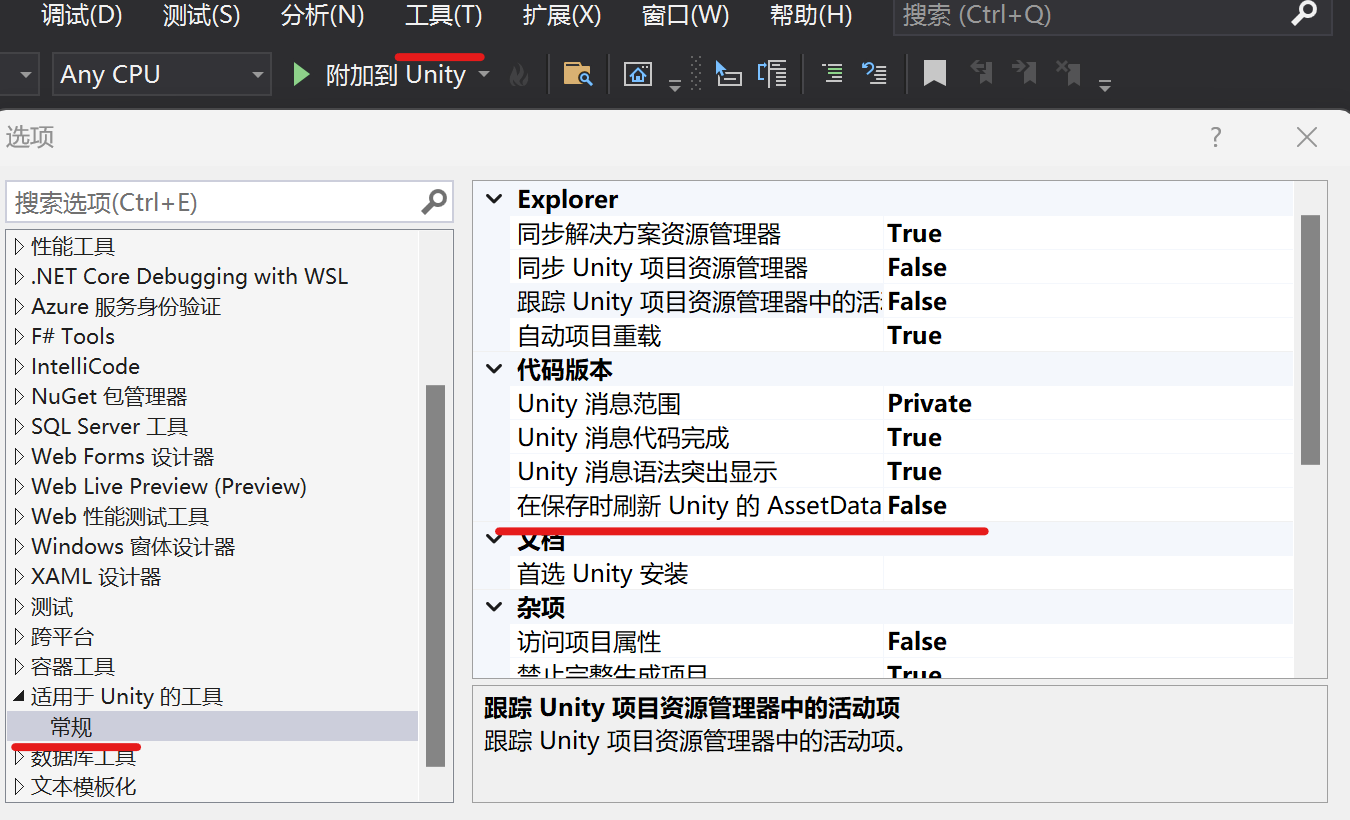Click the previous bookmark arrow icon
This screenshot has height=820, width=1350.
[980, 73]
